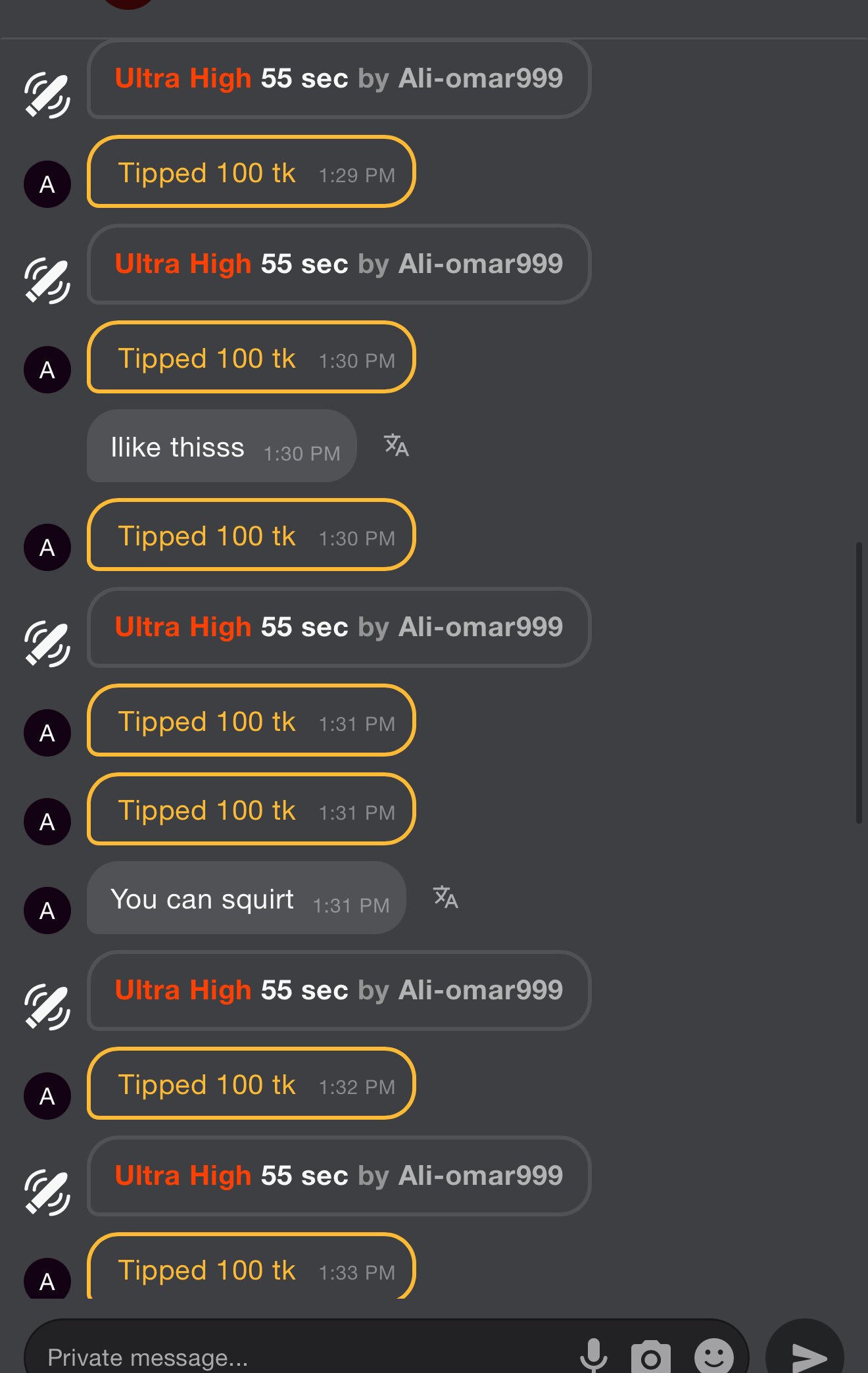The image size is (868, 1373).
Task: Click the user avatar beside 1:29 PM tip
Action: 47,184
